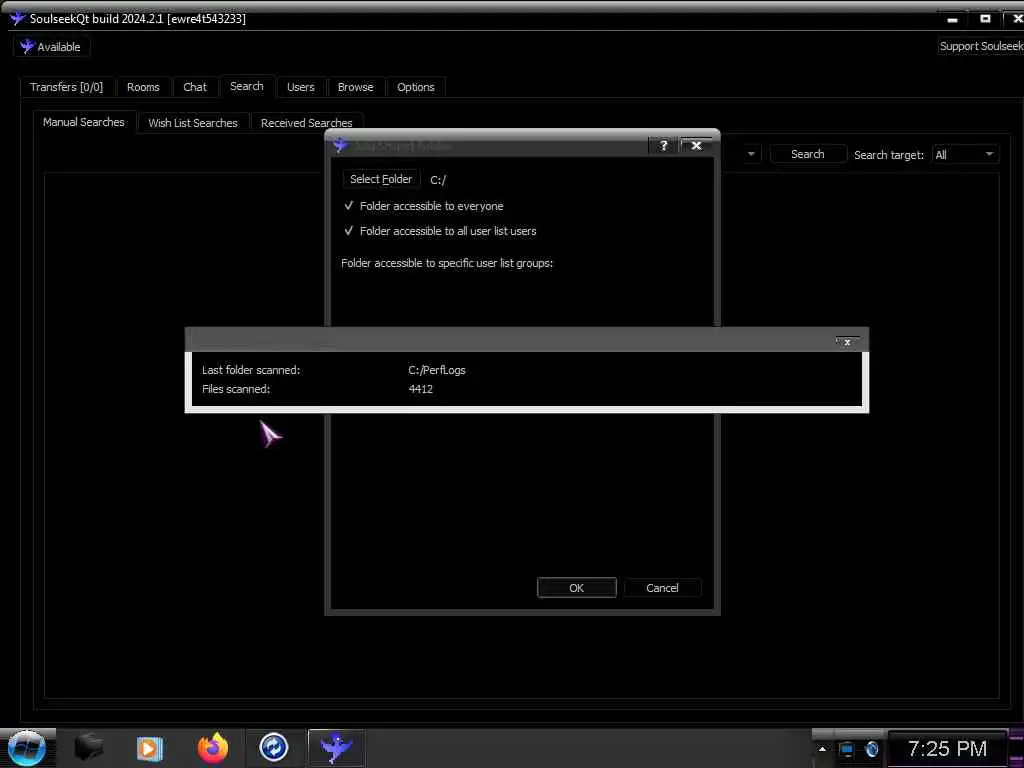Close the folder scanning progress popup
Screen dimensions: 1024x768
pos(847,342)
